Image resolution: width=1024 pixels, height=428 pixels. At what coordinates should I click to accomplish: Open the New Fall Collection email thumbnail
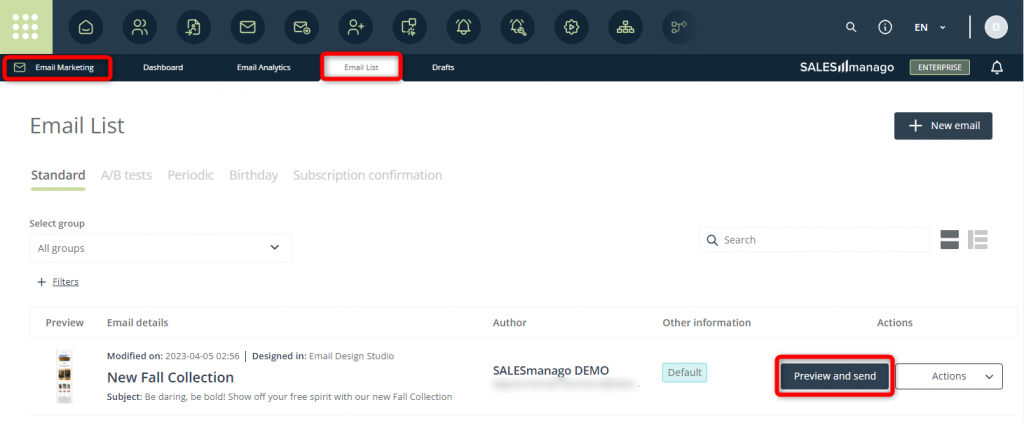pos(65,376)
